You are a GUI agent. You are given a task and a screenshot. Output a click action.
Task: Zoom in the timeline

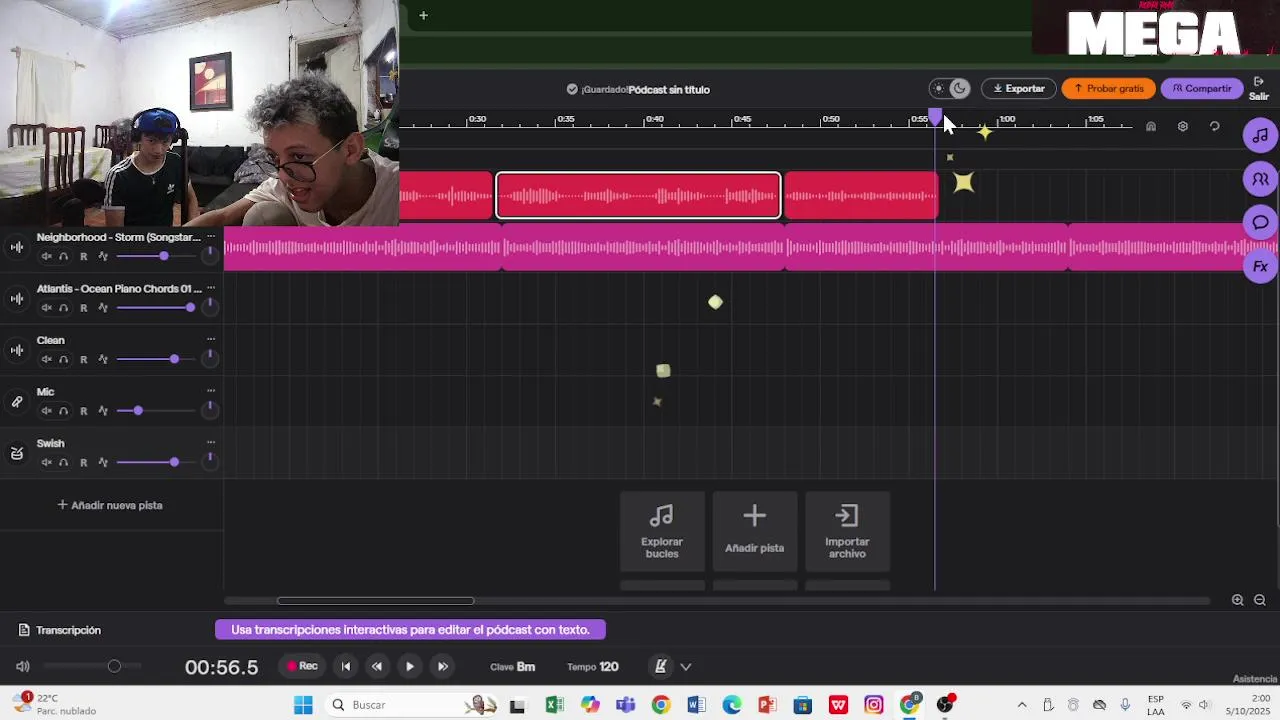pos(1238,600)
